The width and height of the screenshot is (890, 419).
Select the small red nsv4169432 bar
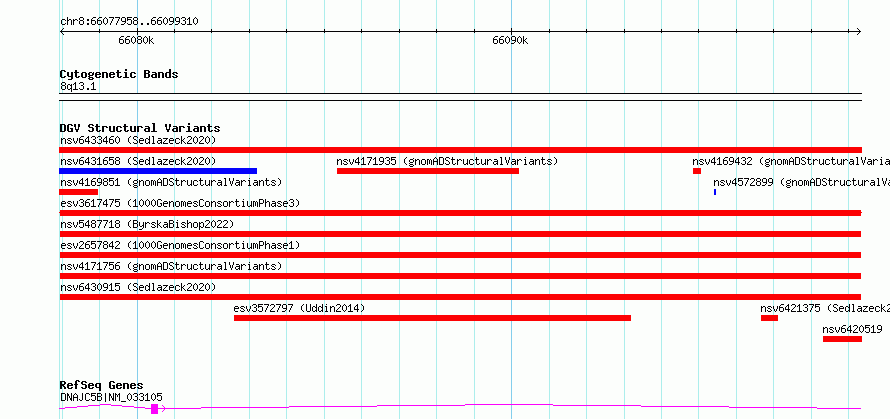[x=697, y=171]
